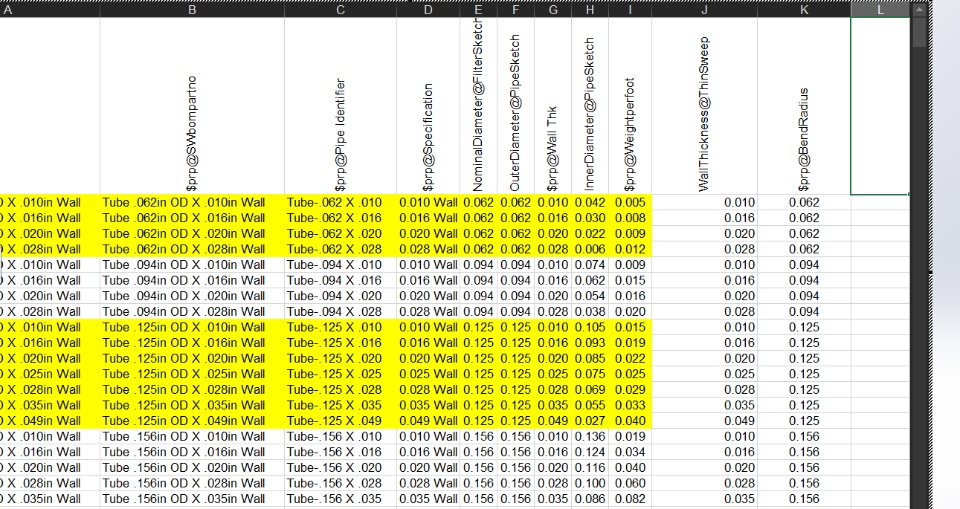Click the InnerDiameter@PipeSketch header cell

tap(590, 106)
